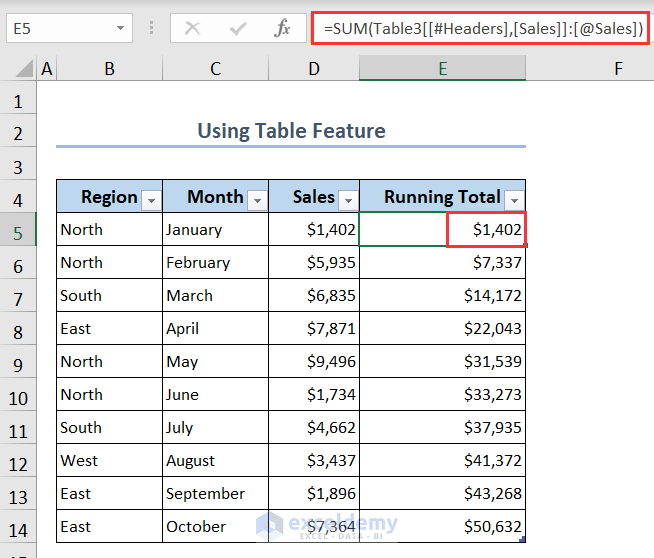Click the $50,632 running total cell

(x=442, y=526)
